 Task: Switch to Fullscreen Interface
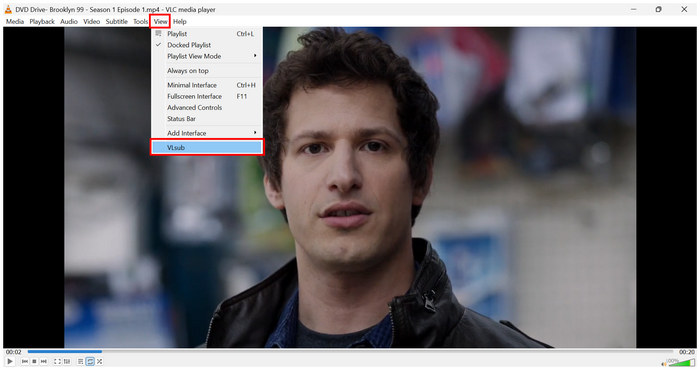coord(207,96)
